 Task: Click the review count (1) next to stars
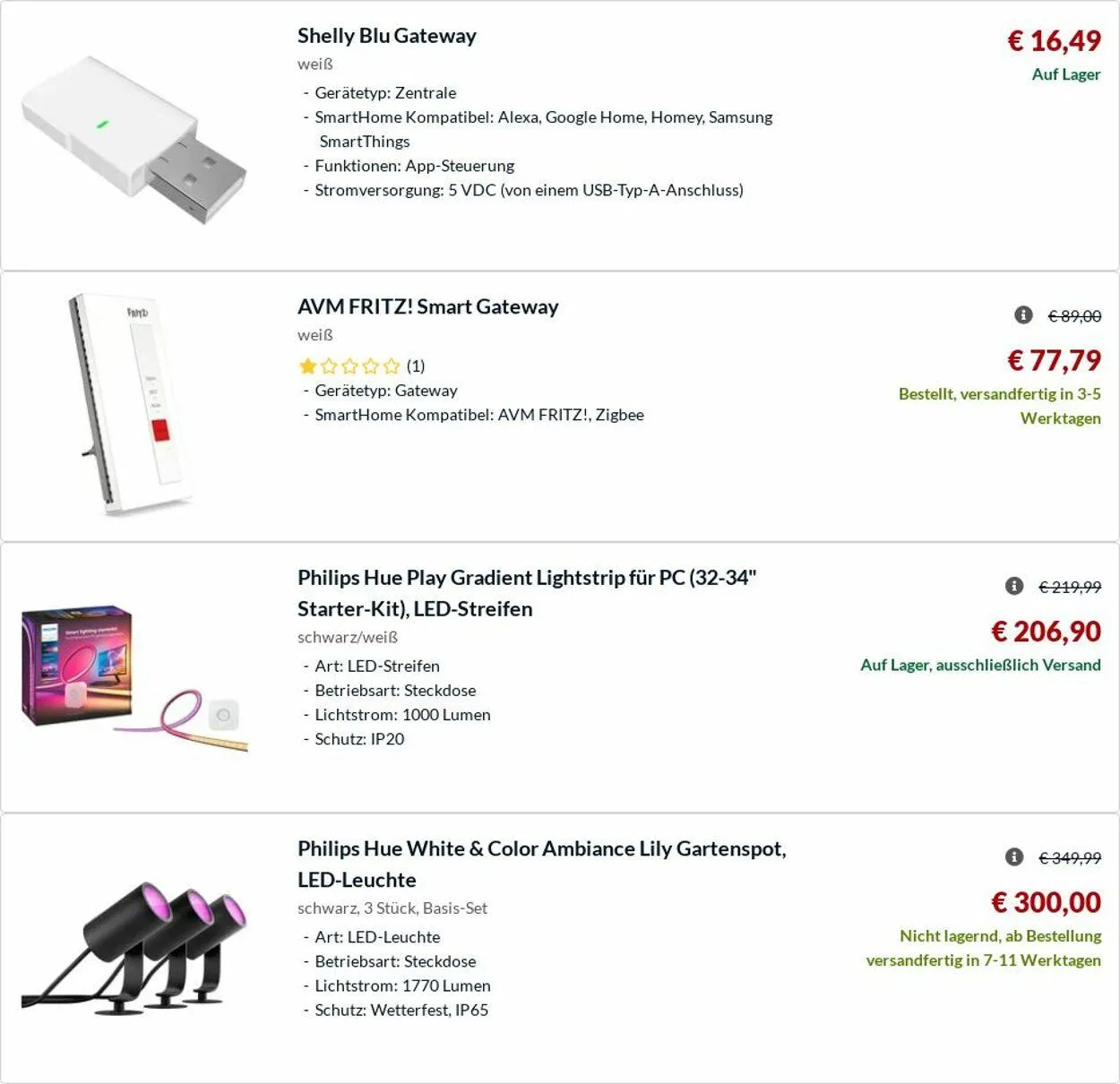coord(416,366)
